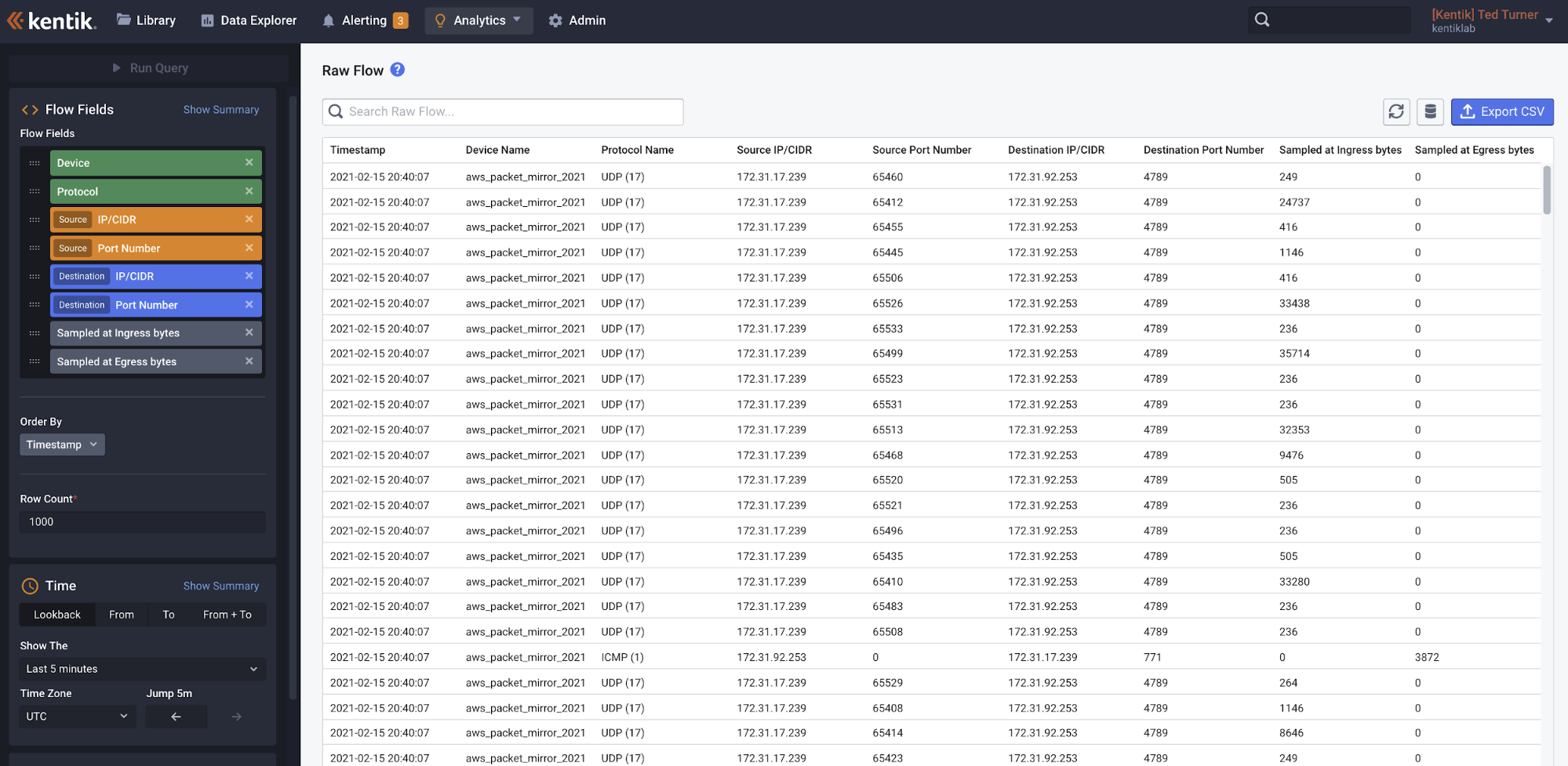Click the Row Count input field
Screen dimensions: 1568x766
pyautogui.click(x=142, y=522)
